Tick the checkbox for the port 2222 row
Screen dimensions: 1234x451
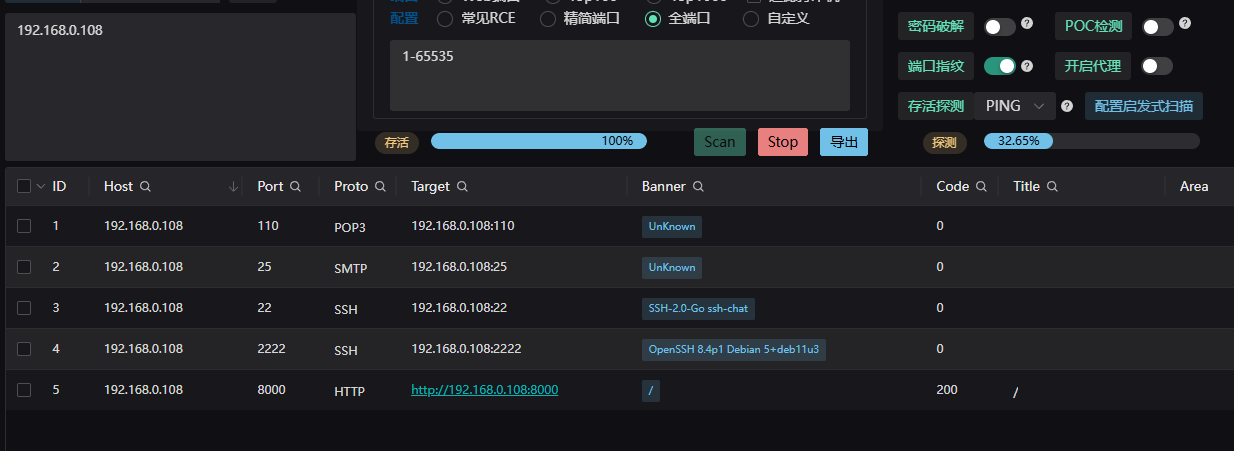click(x=24, y=349)
